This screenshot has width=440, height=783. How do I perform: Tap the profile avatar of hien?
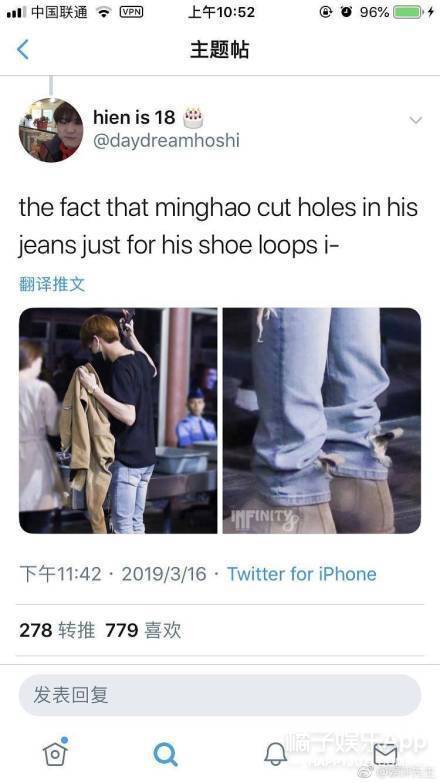coord(51,130)
